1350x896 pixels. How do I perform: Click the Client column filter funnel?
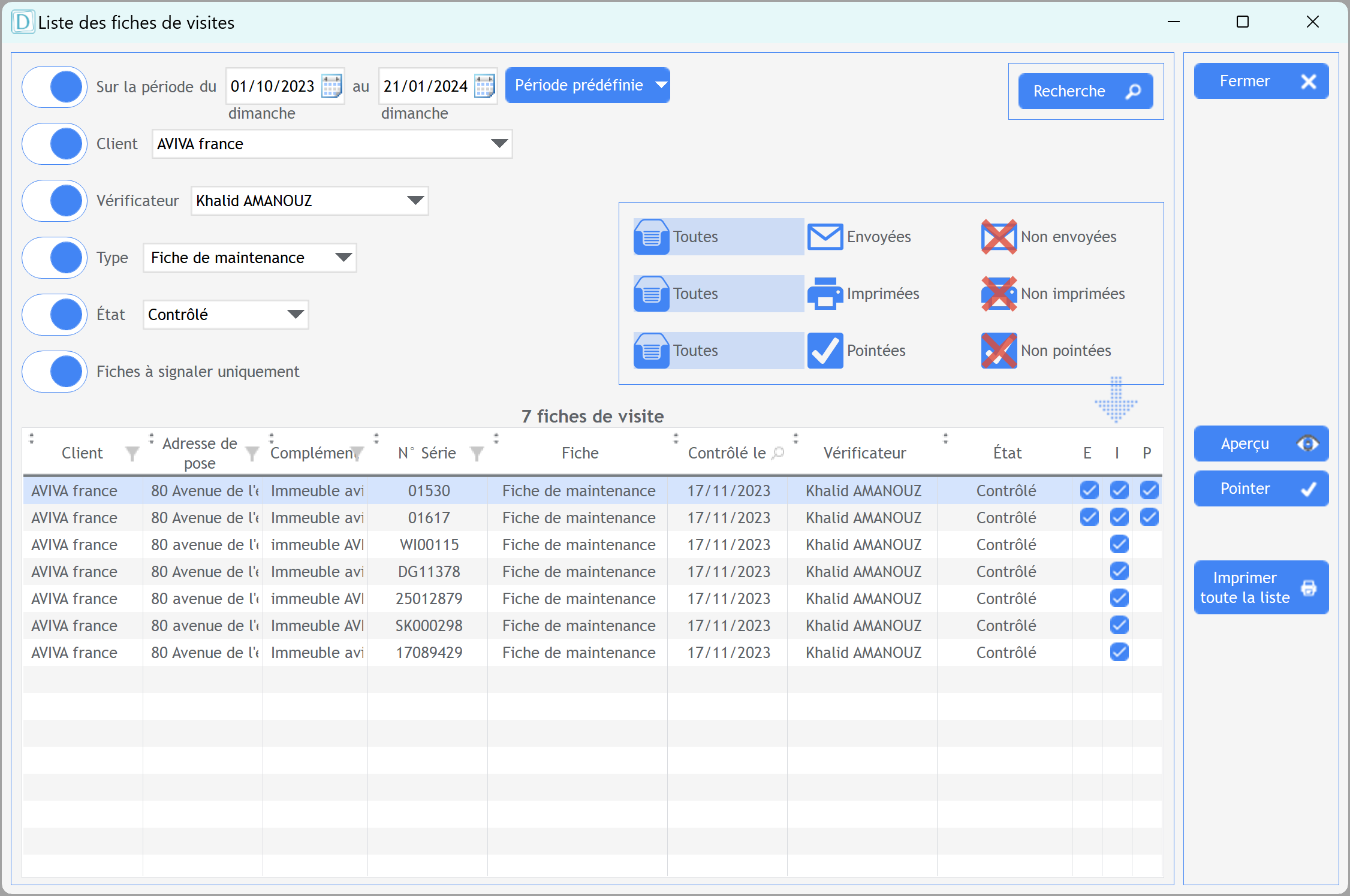tap(132, 454)
